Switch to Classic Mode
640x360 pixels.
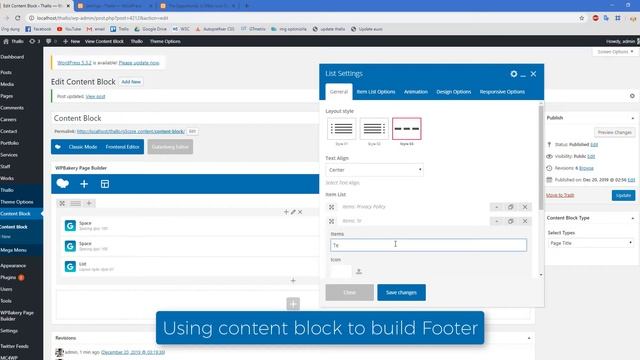point(83,147)
